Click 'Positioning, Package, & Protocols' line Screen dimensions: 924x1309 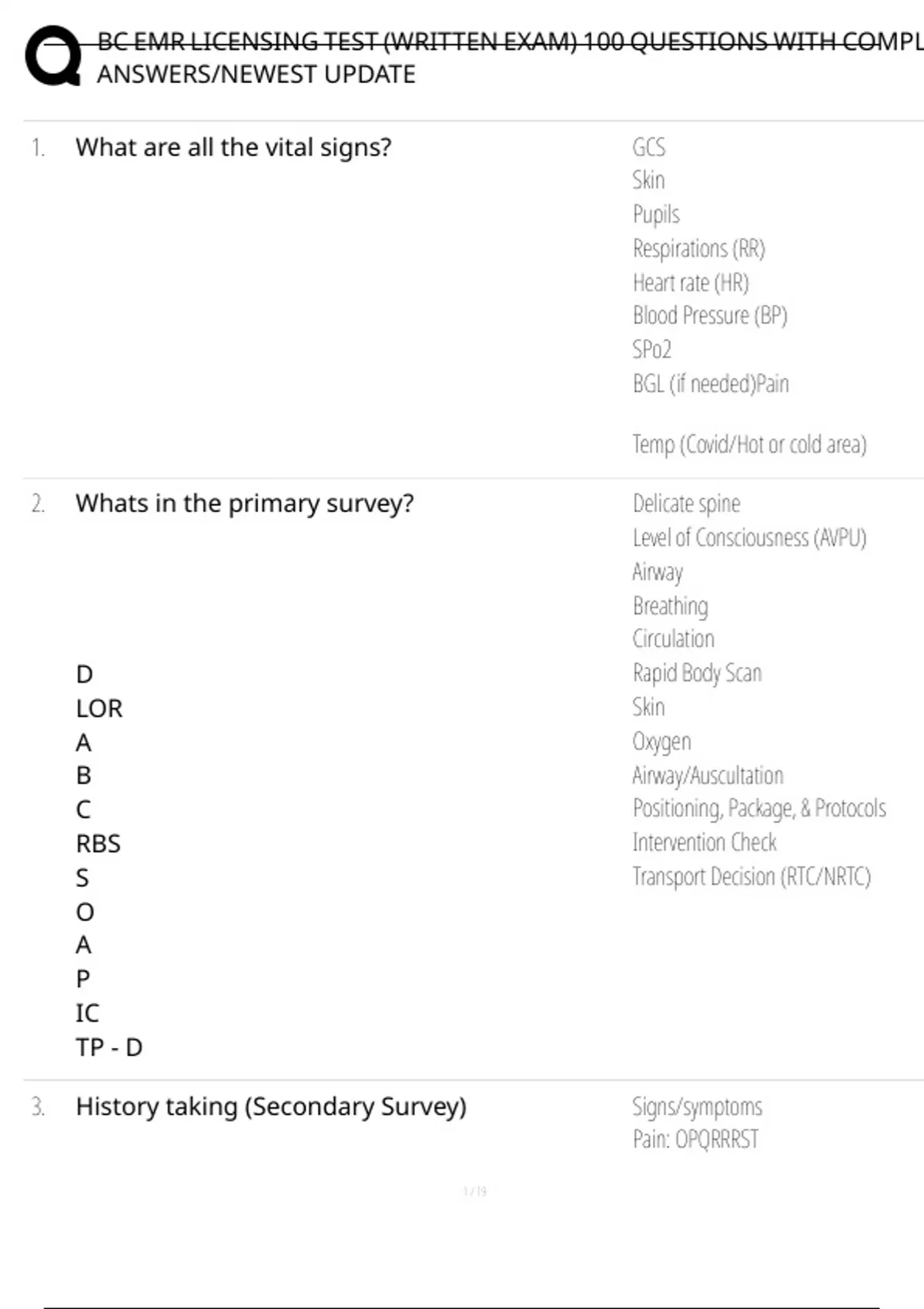pyautogui.click(x=759, y=808)
